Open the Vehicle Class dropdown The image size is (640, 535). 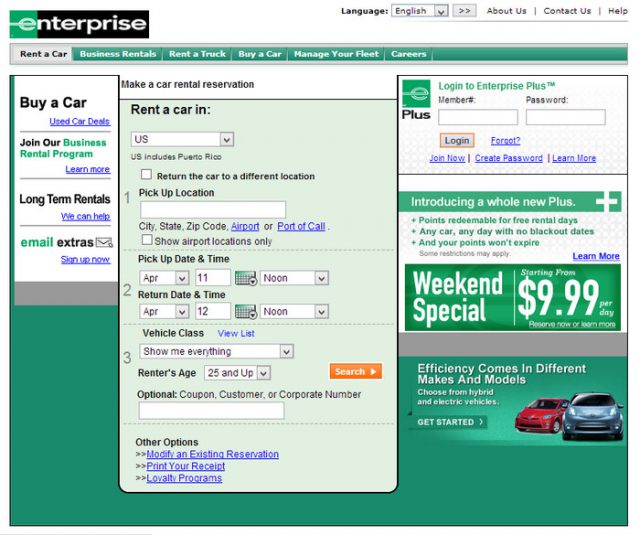pyautogui.click(x=216, y=352)
